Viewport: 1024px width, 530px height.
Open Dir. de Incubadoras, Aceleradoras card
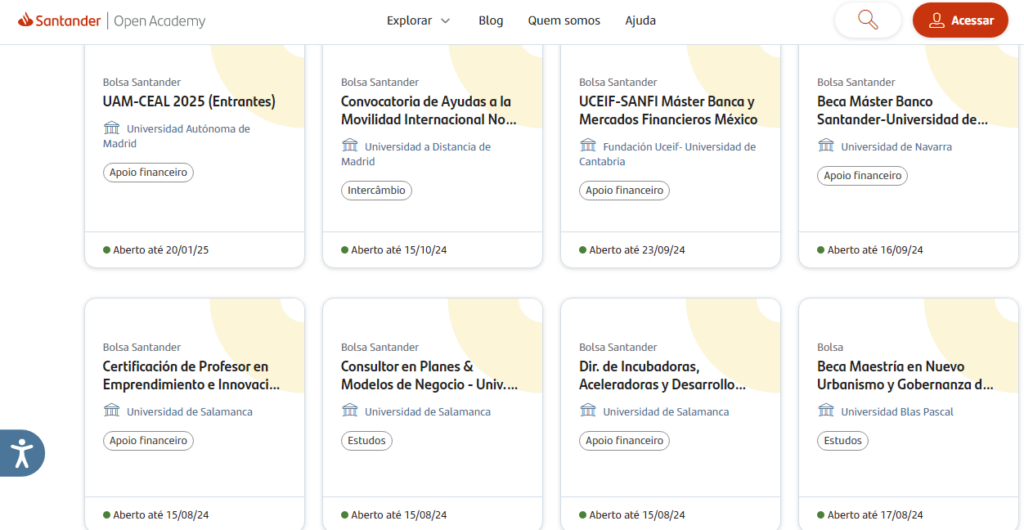pyautogui.click(x=662, y=376)
